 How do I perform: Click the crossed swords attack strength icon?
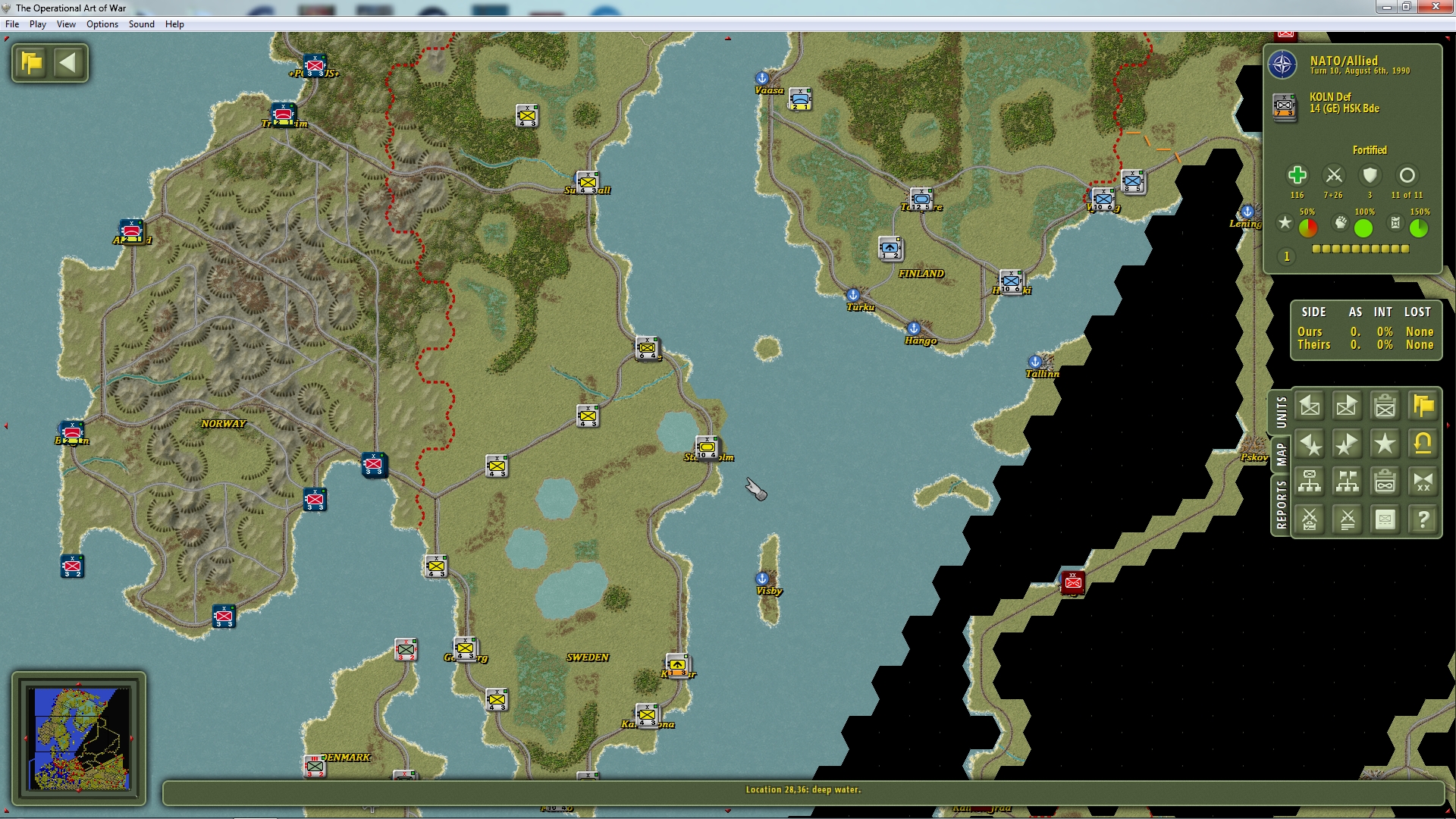tap(1333, 175)
